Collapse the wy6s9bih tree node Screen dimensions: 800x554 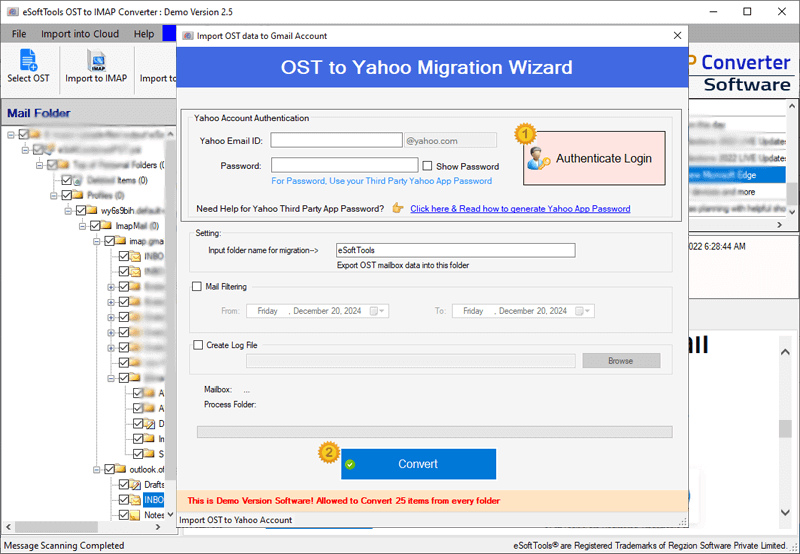(68, 210)
